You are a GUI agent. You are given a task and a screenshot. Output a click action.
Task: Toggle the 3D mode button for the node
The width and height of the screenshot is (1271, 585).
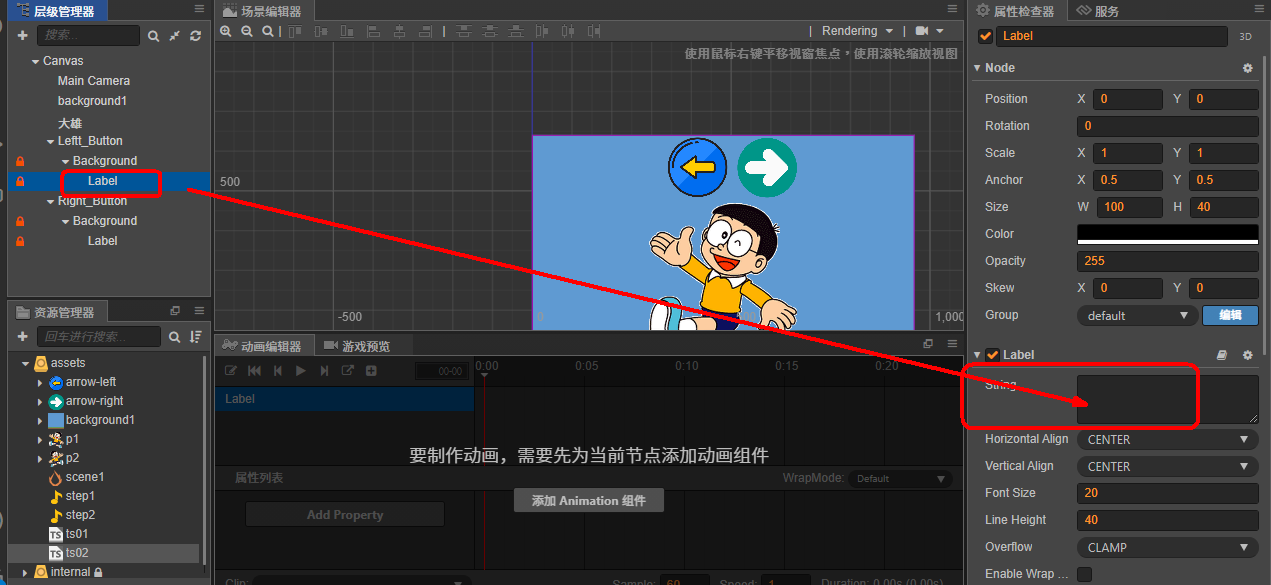pyautogui.click(x=1246, y=36)
